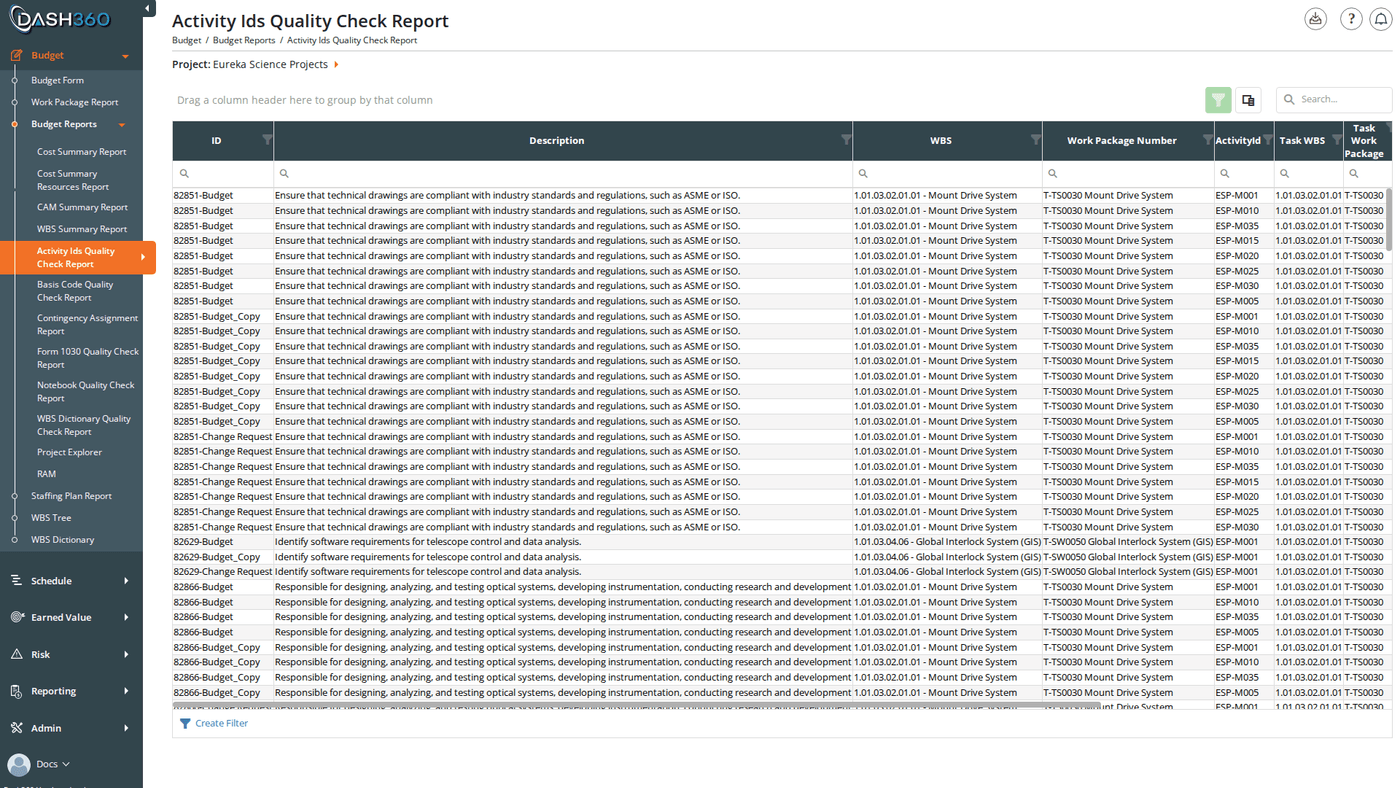This screenshot has width=1400, height=788.
Task: Open the Docs user dropdown chevron
Action: 66,764
